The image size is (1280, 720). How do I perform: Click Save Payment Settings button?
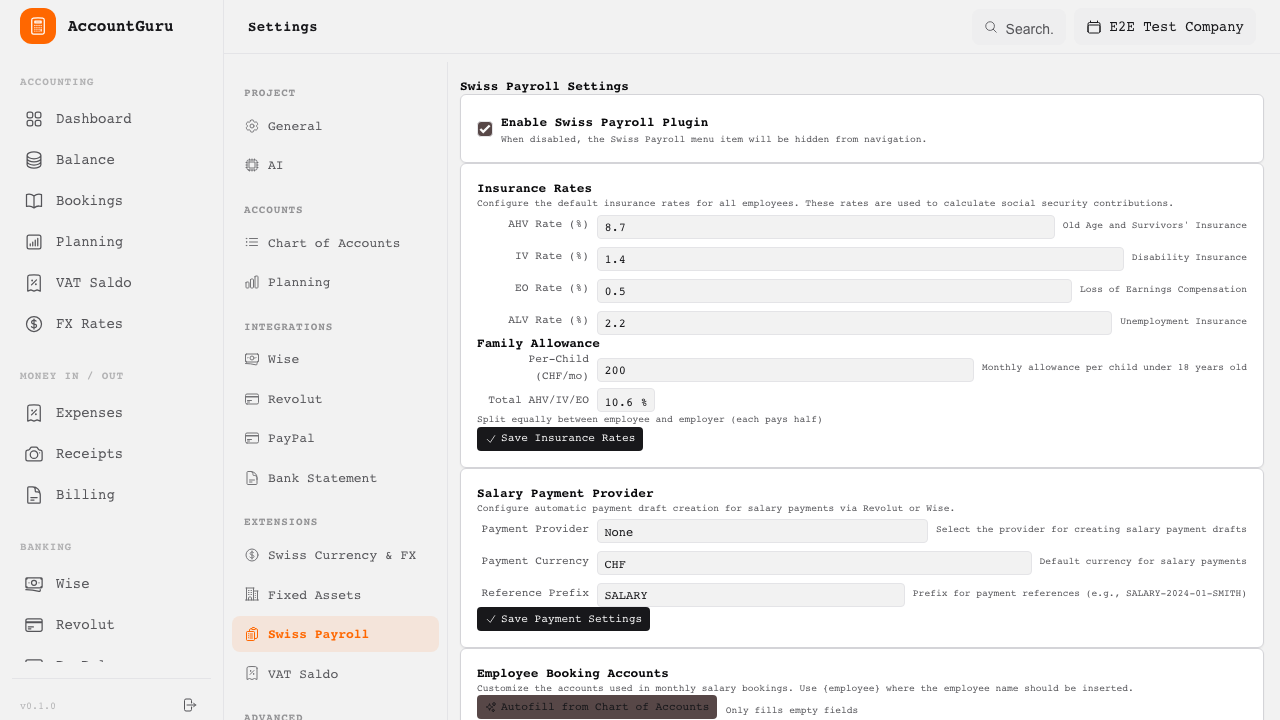563,618
